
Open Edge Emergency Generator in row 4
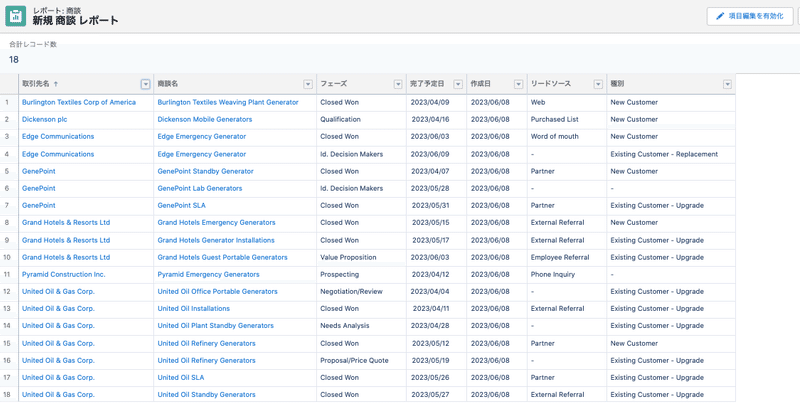[x=202, y=154]
